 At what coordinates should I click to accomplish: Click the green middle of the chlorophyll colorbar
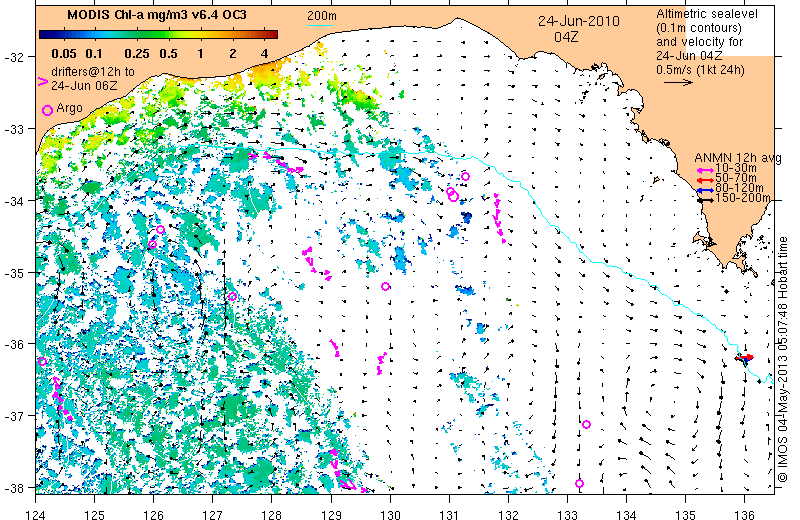(x=158, y=35)
